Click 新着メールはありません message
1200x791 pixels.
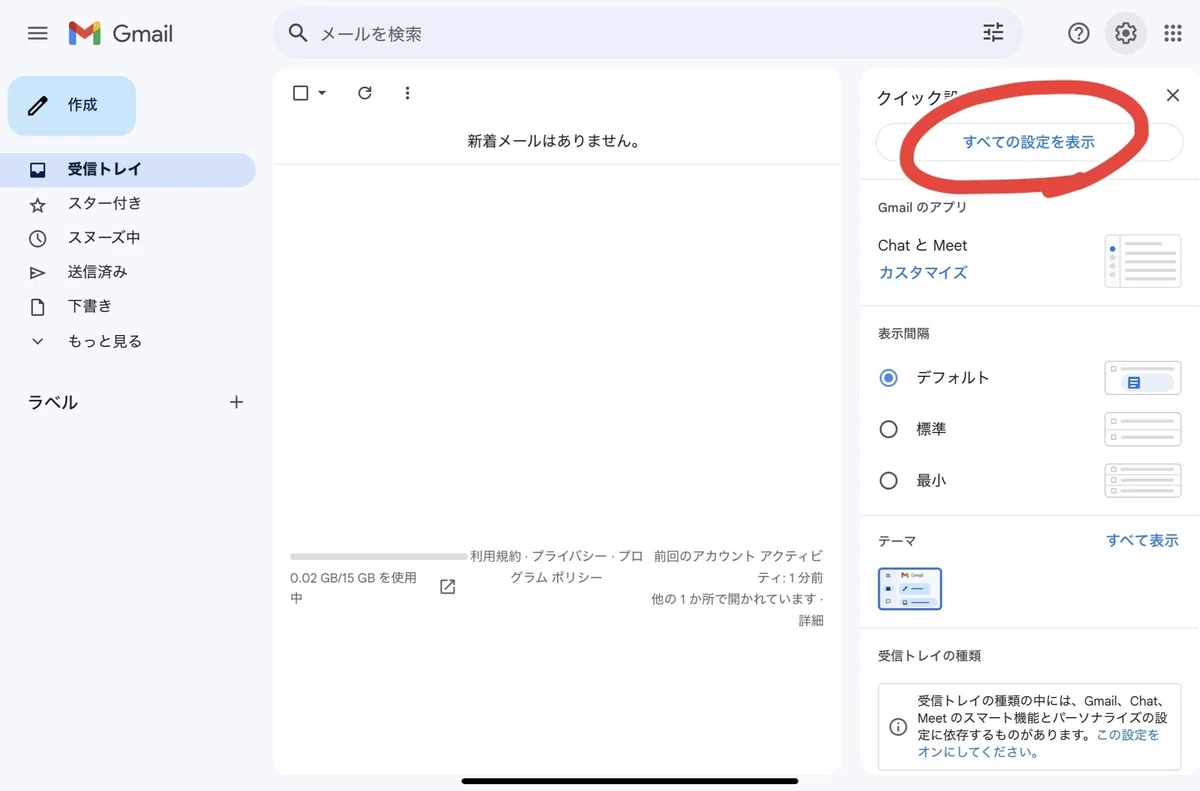(554, 141)
